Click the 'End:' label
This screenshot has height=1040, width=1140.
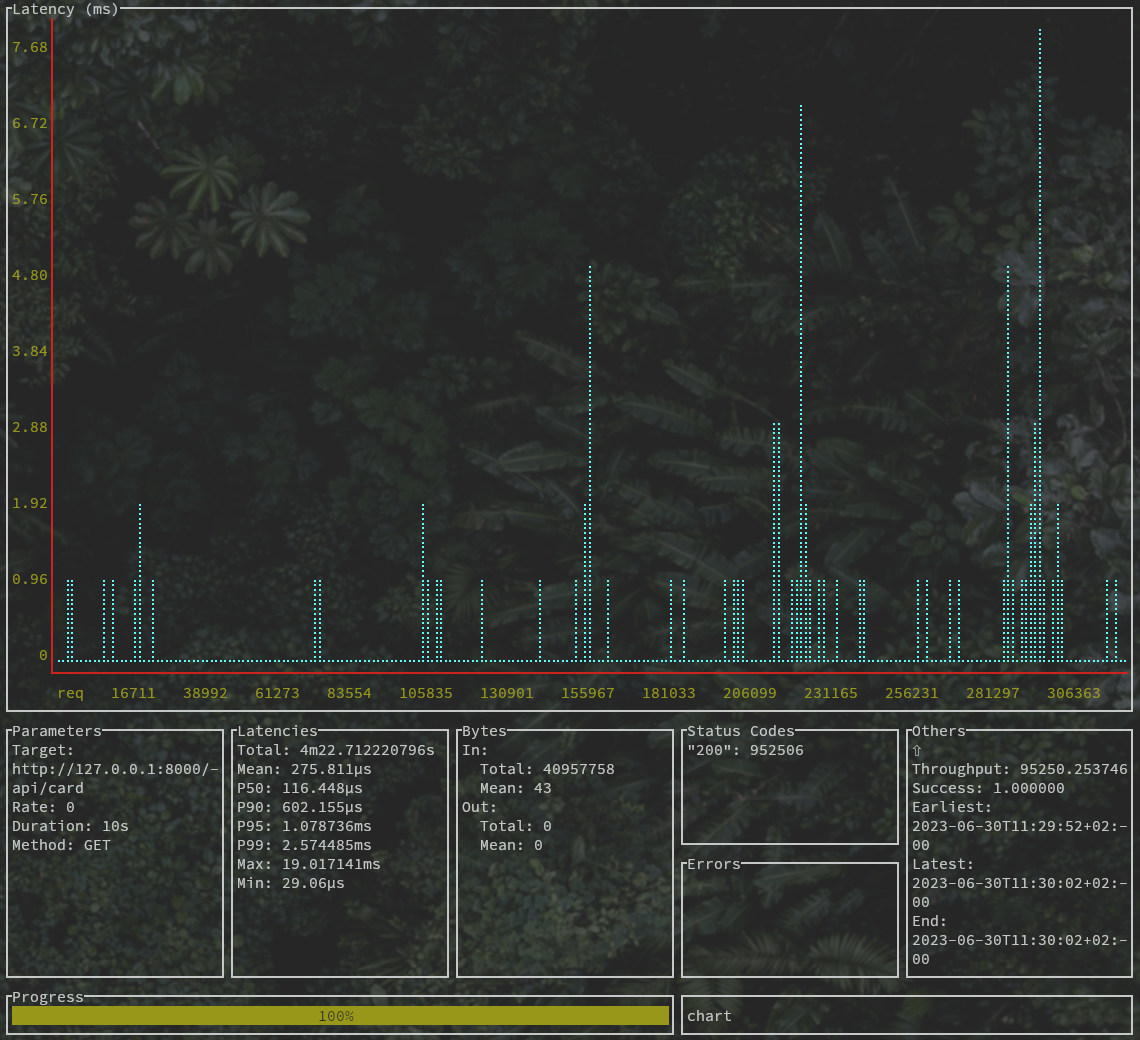click(930, 921)
